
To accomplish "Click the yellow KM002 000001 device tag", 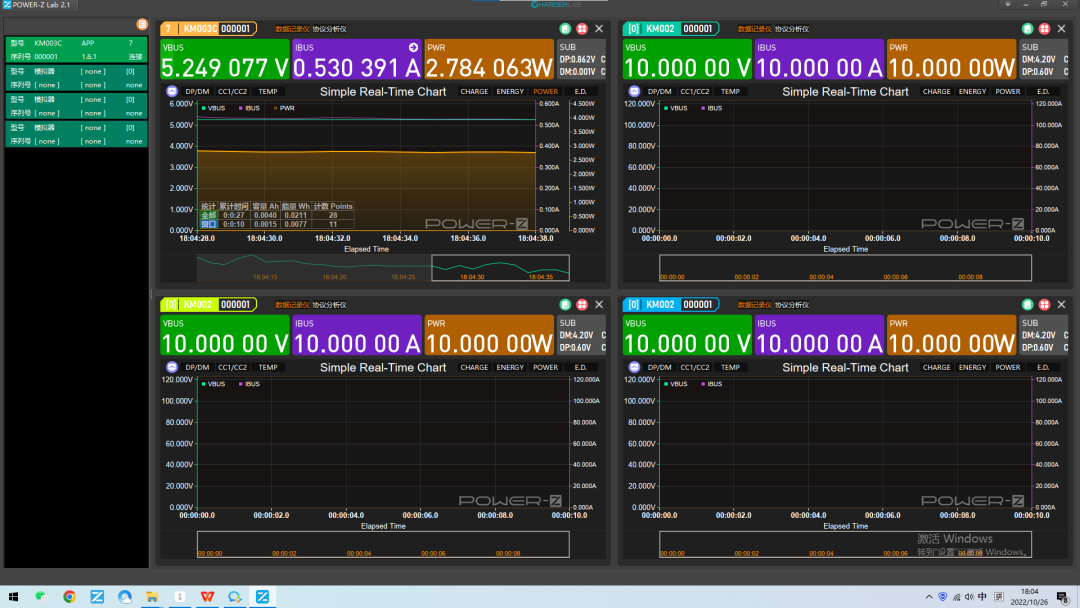I will click(x=208, y=304).
